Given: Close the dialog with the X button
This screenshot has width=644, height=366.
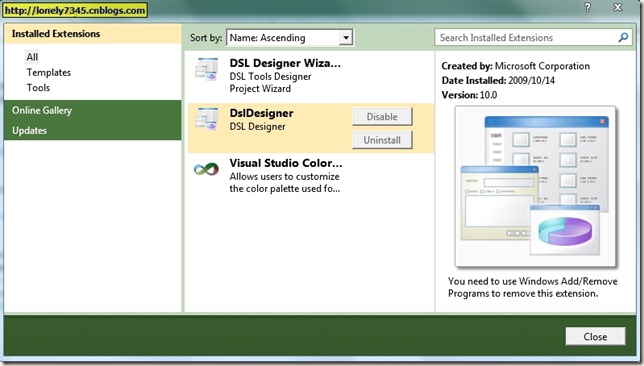Looking at the screenshot, I should (617, 7).
